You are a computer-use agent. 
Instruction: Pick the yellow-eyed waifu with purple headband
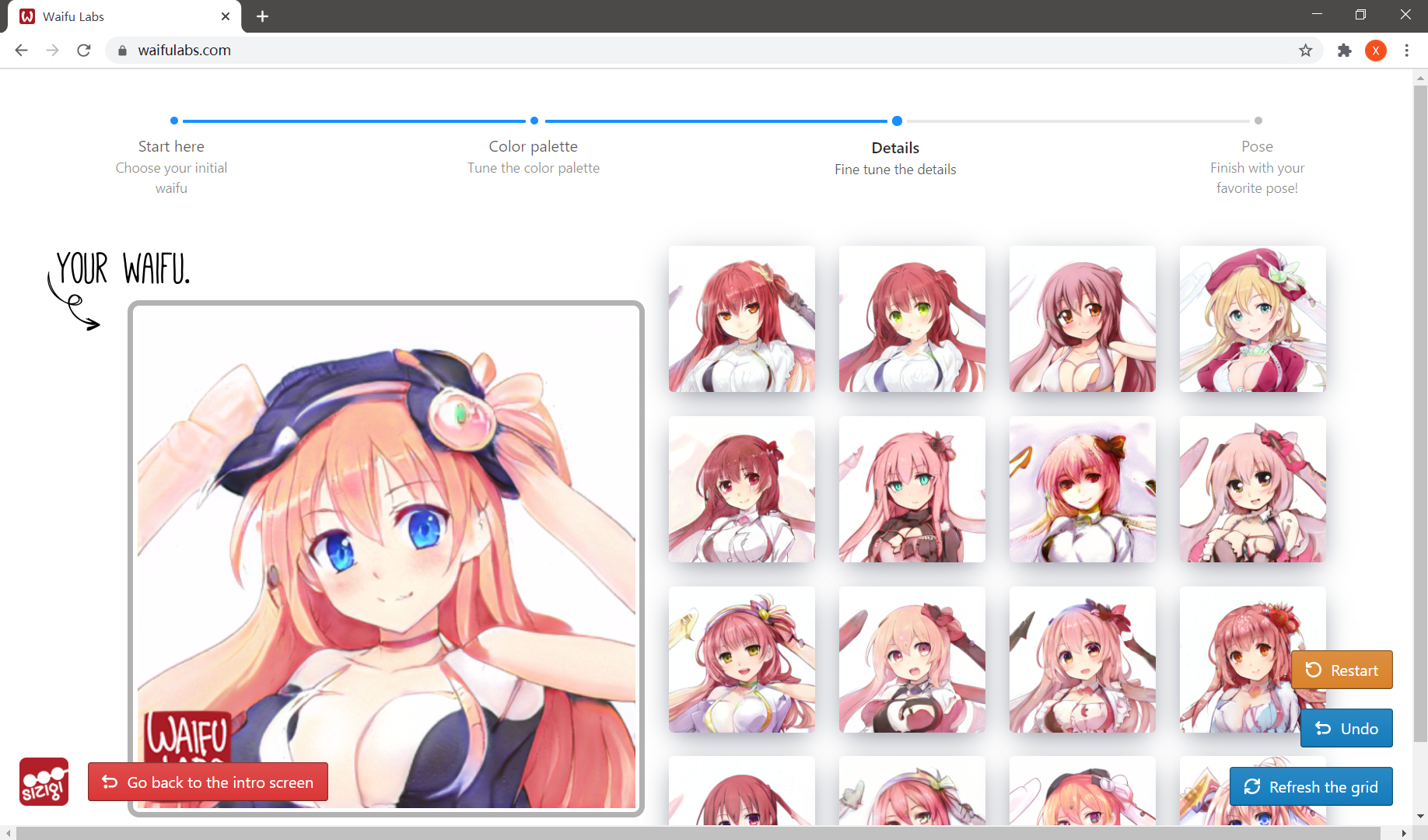pyautogui.click(x=742, y=660)
